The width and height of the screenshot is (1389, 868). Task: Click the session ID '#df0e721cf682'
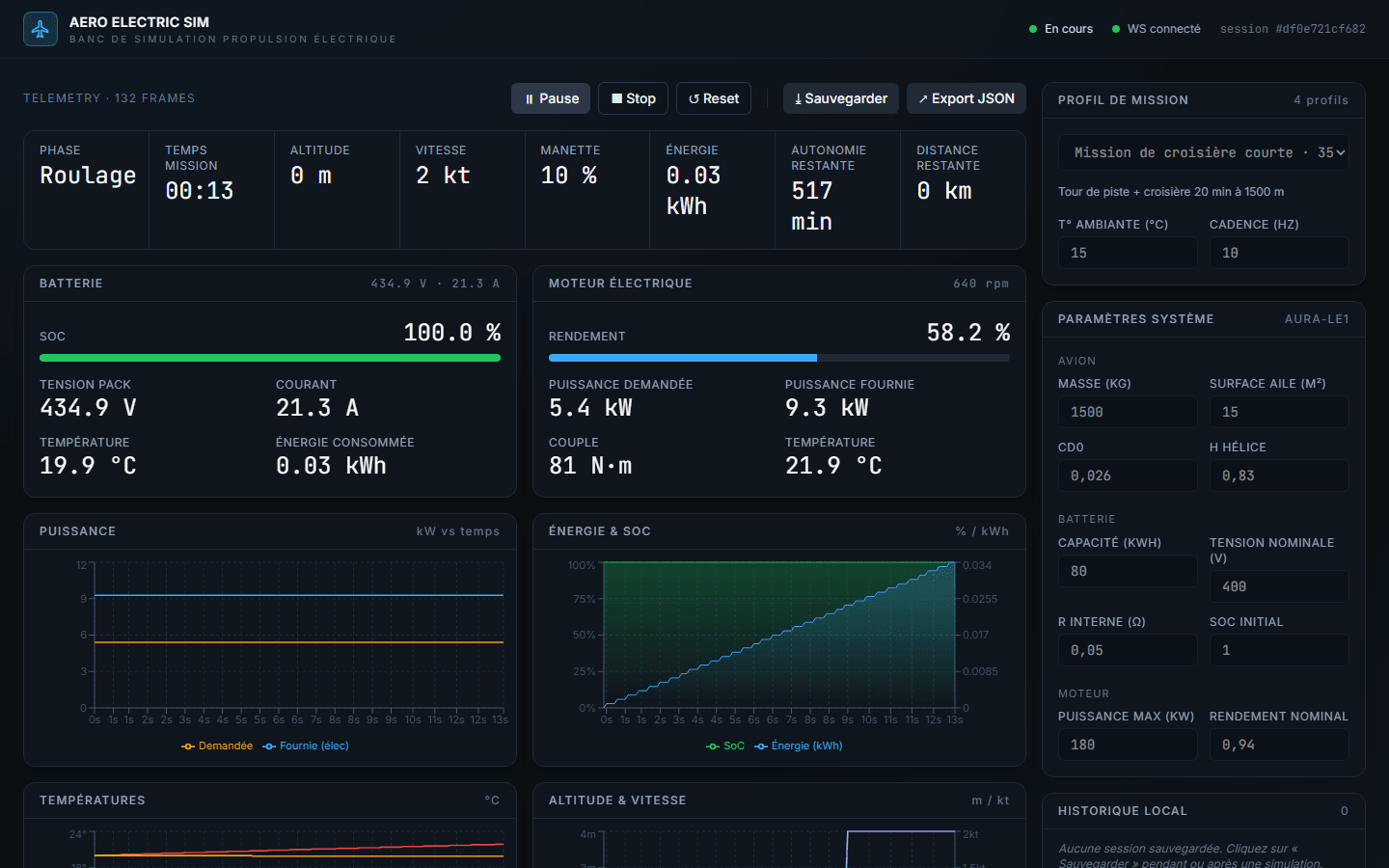(1321, 29)
